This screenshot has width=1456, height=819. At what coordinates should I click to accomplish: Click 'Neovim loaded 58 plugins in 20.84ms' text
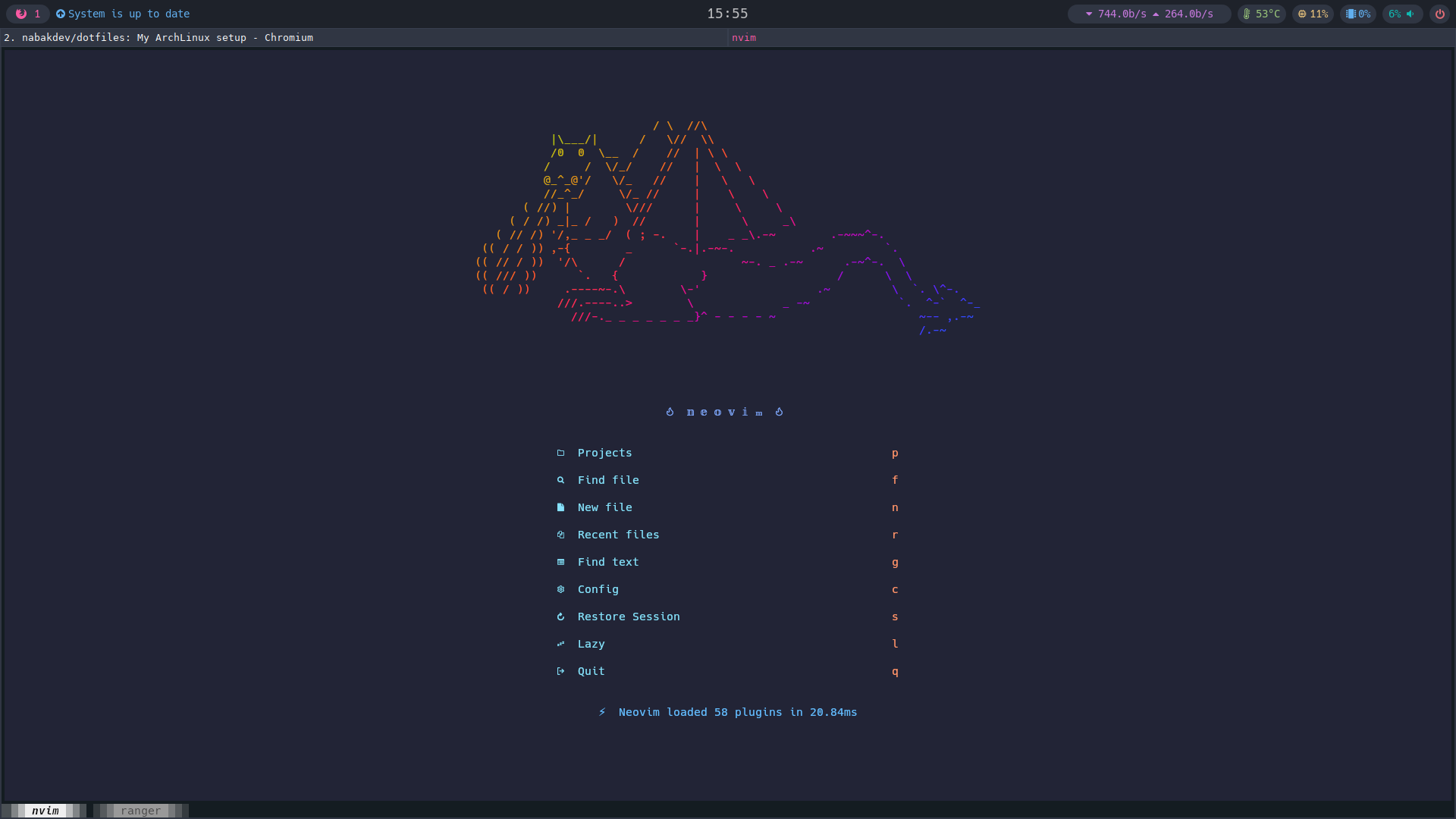click(x=738, y=712)
